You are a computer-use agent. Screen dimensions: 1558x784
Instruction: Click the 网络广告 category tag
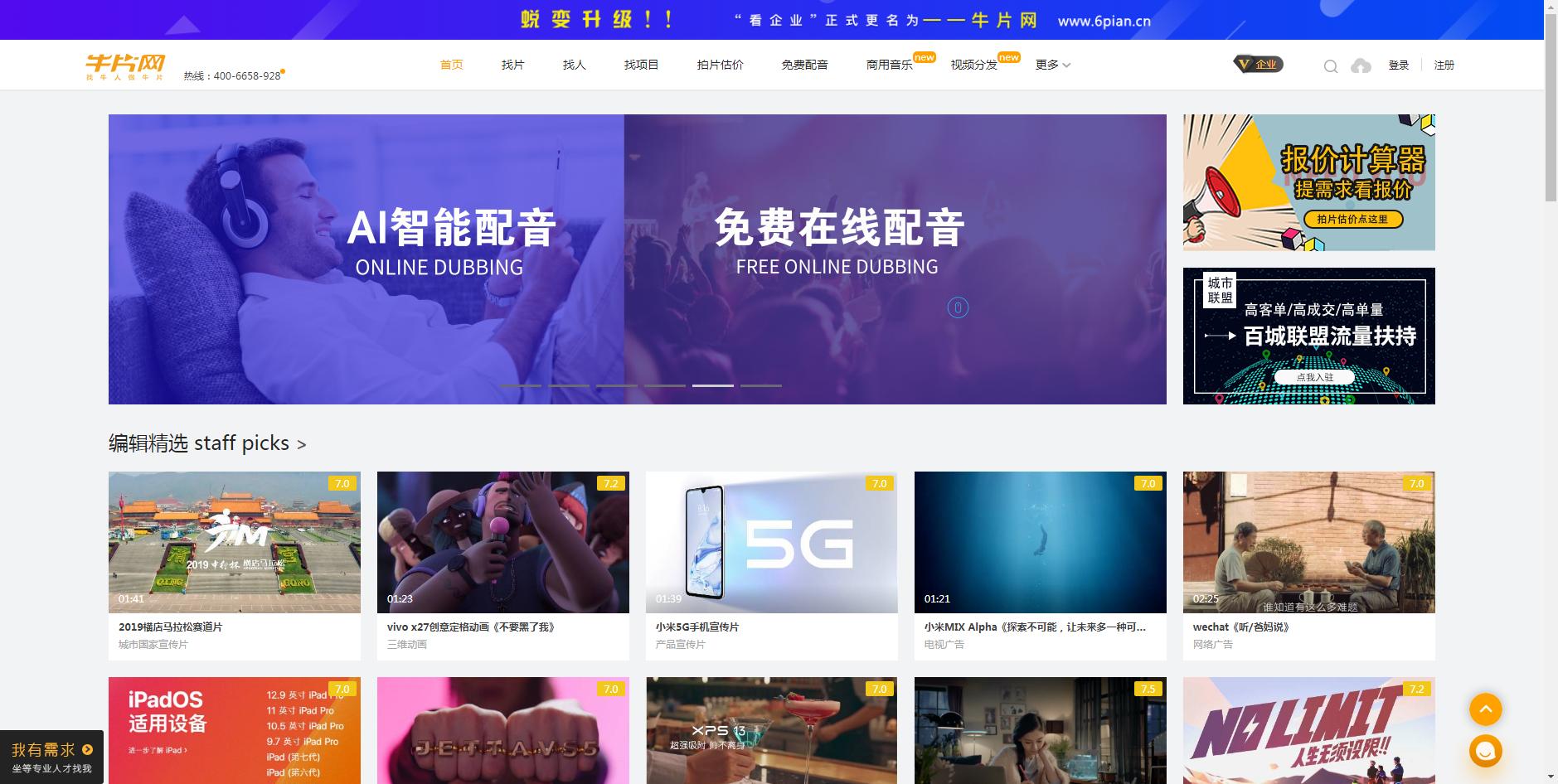(1213, 645)
